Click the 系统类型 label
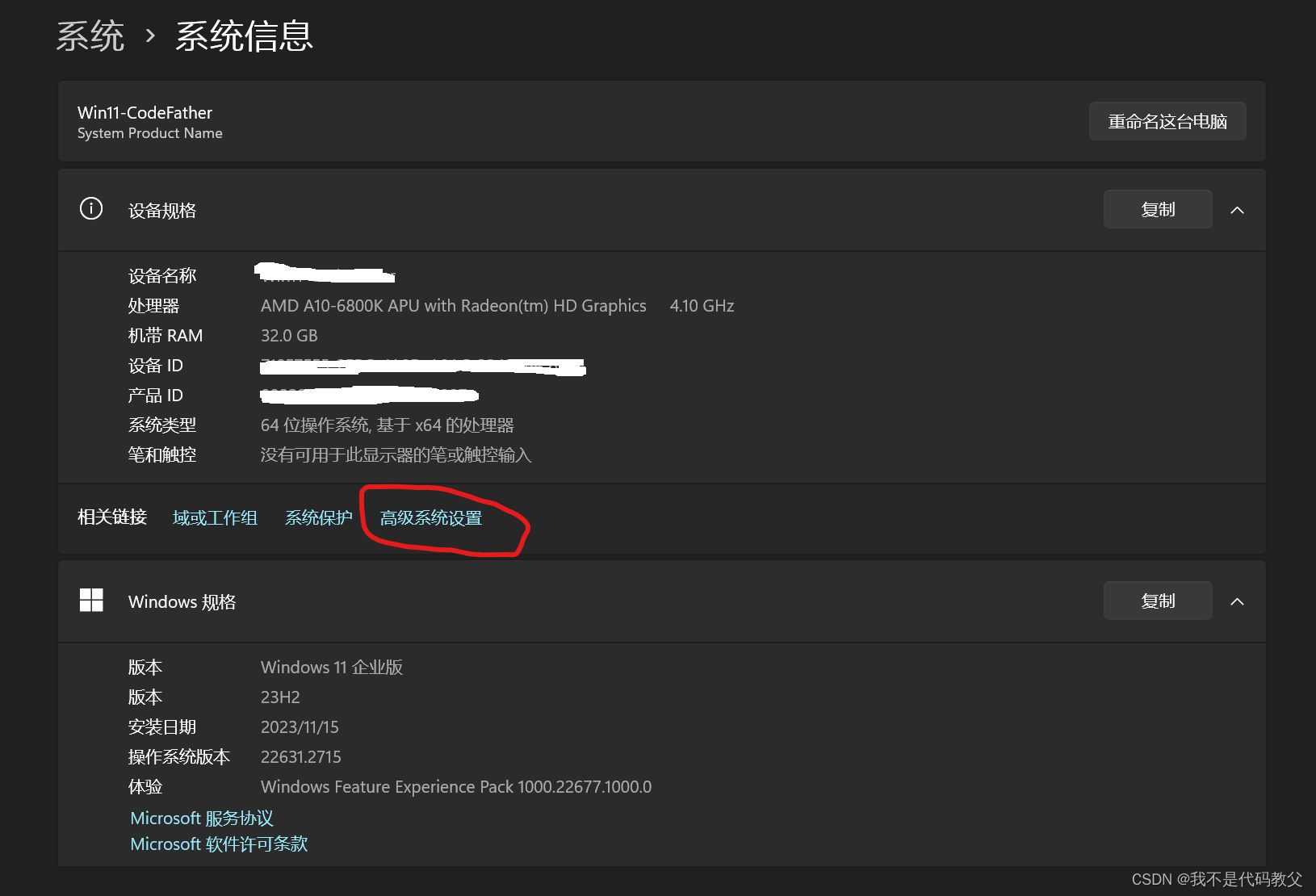 162,425
